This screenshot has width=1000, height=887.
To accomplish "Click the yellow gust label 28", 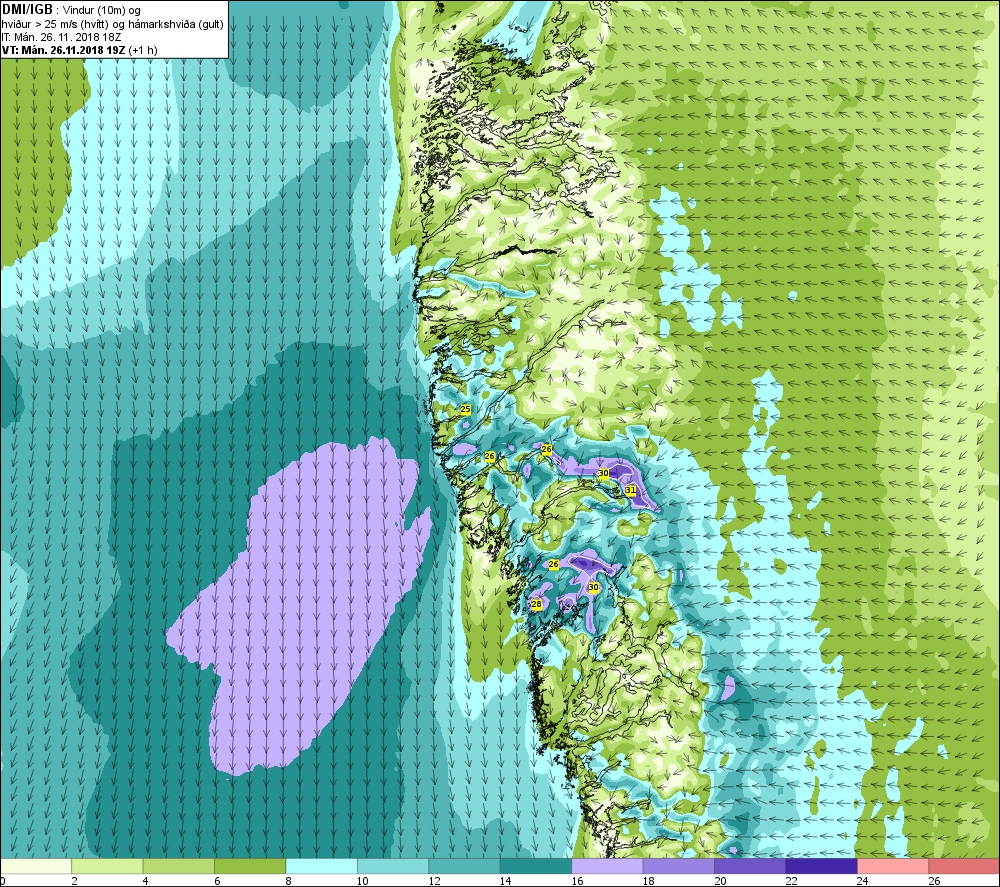I will [x=536, y=605].
